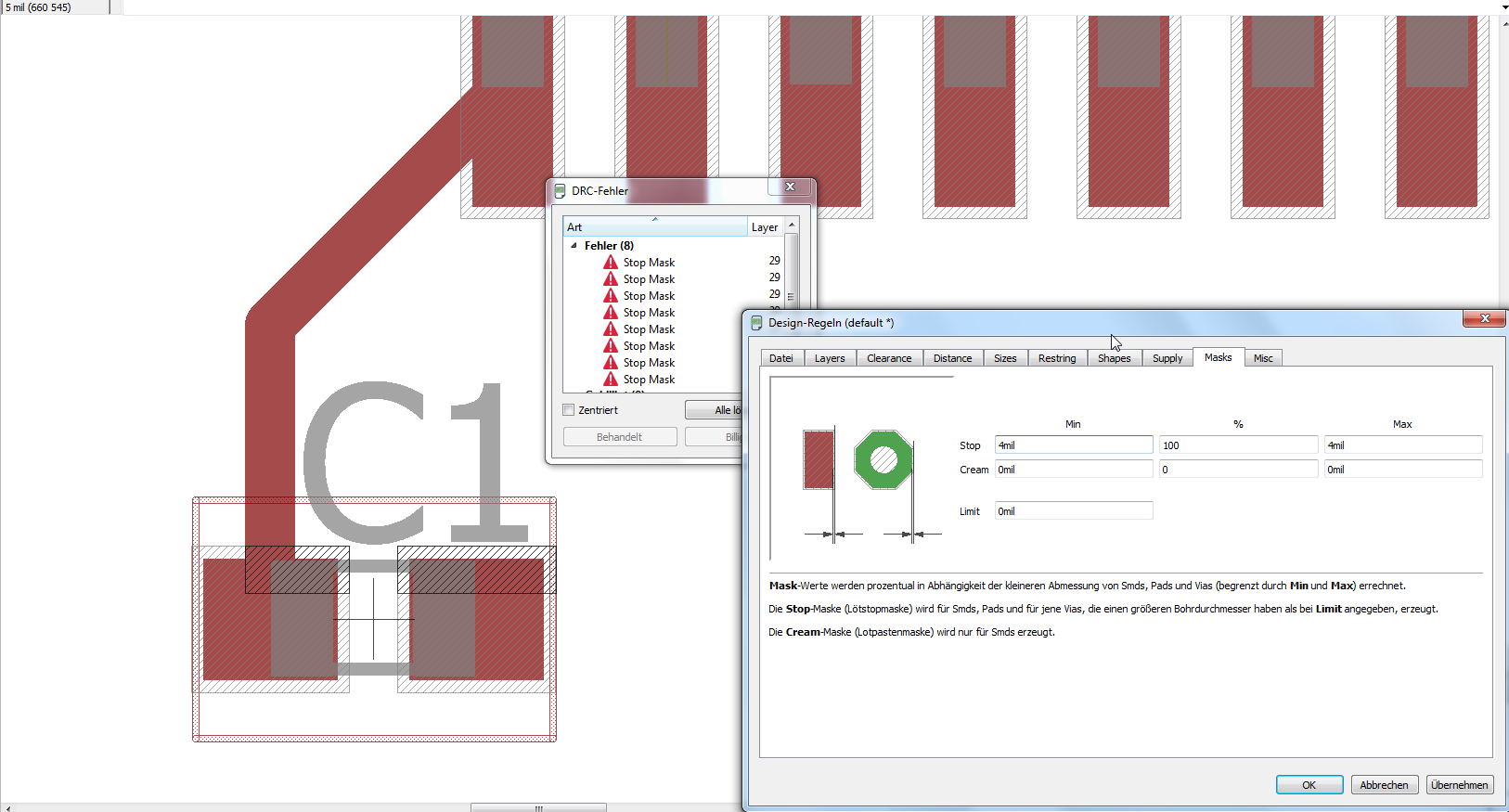The image size is (1509, 812).
Task: Click the board's horizontal scrollbar thumb
Action: pyautogui.click(x=538, y=807)
